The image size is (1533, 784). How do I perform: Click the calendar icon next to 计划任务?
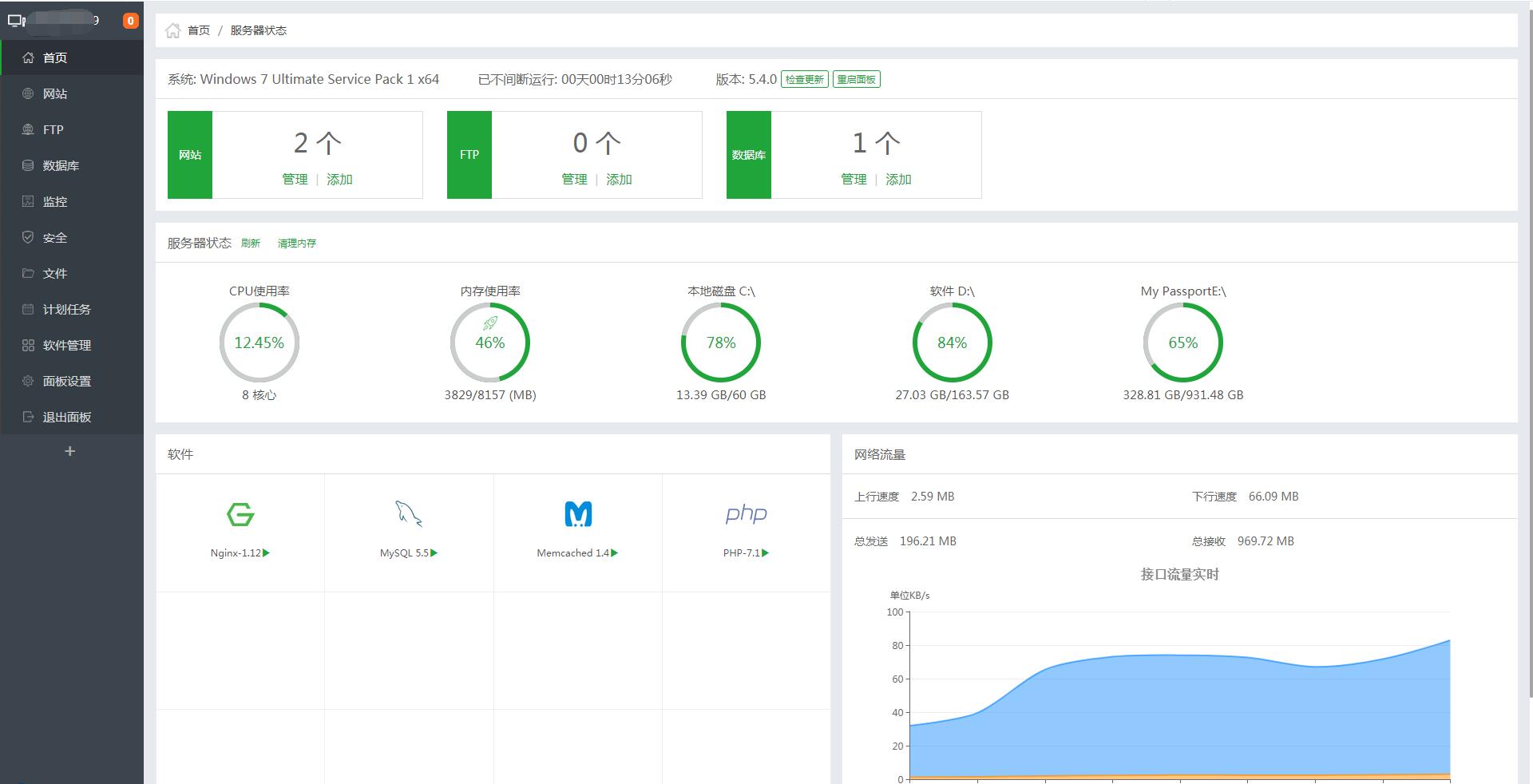tap(28, 309)
